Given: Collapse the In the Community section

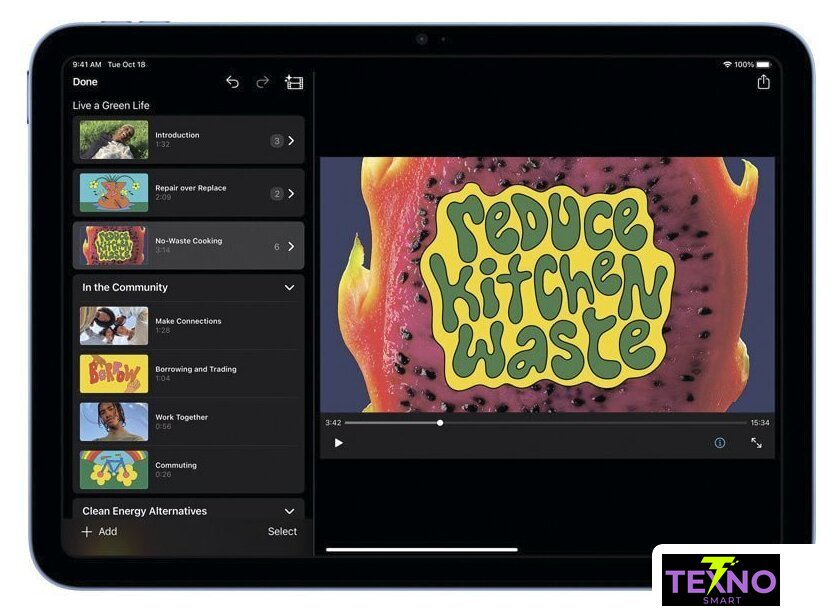Looking at the screenshot, I should coord(289,288).
